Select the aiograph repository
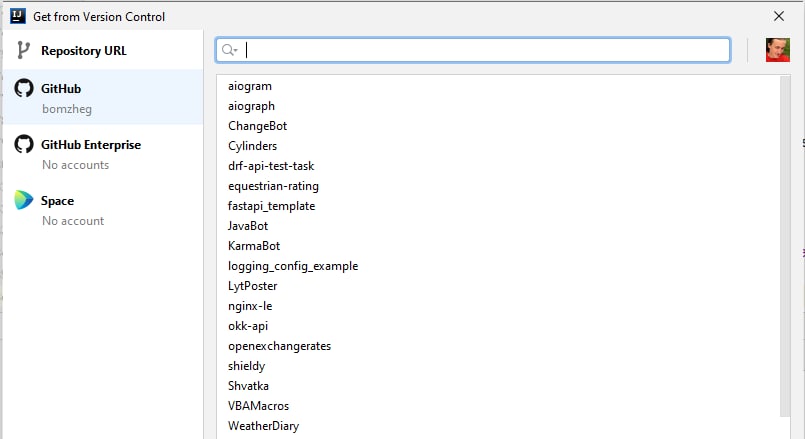The height and width of the screenshot is (439, 805). pyautogui.click(x=498, y=106)
